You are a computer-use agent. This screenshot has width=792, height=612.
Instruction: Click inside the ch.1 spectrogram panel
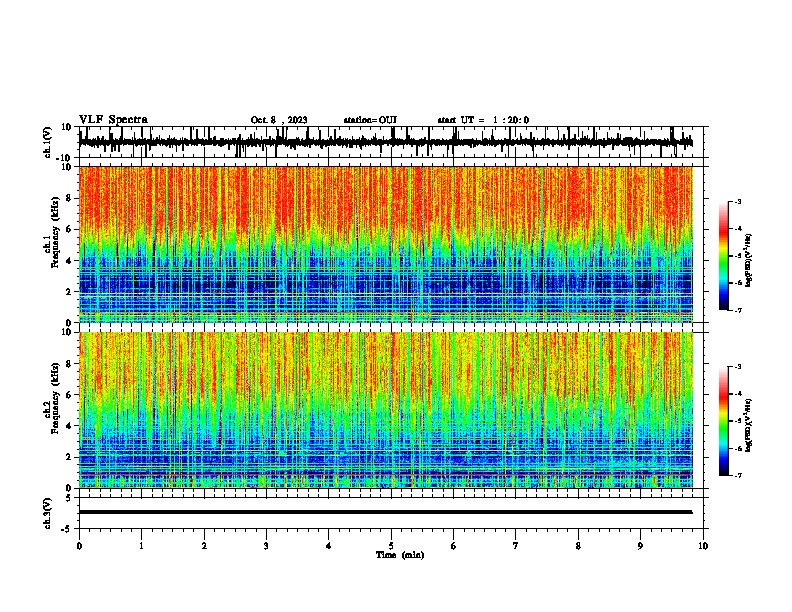pyautogui.click(x=386, y=244)
